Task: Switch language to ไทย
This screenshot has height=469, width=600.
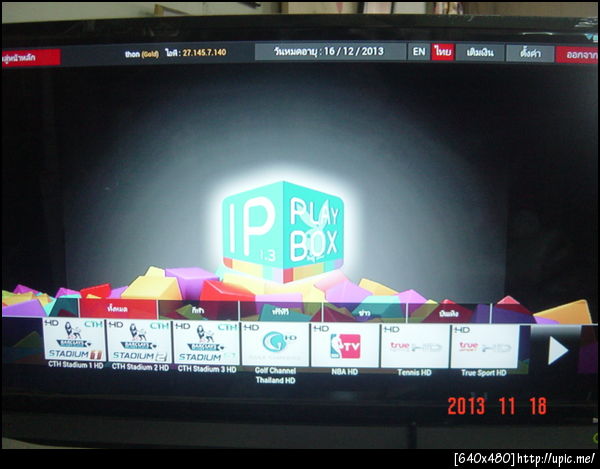Action: point(443,52)
